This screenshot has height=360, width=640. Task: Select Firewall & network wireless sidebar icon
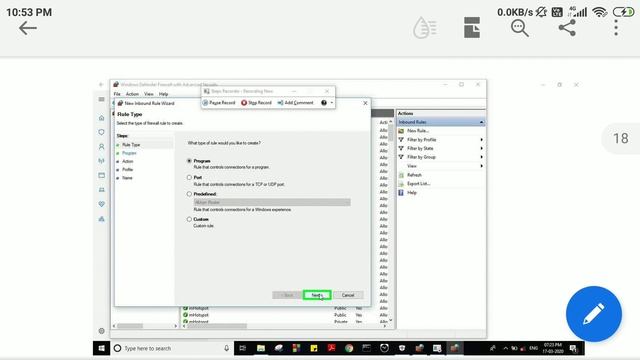point(102,161)
